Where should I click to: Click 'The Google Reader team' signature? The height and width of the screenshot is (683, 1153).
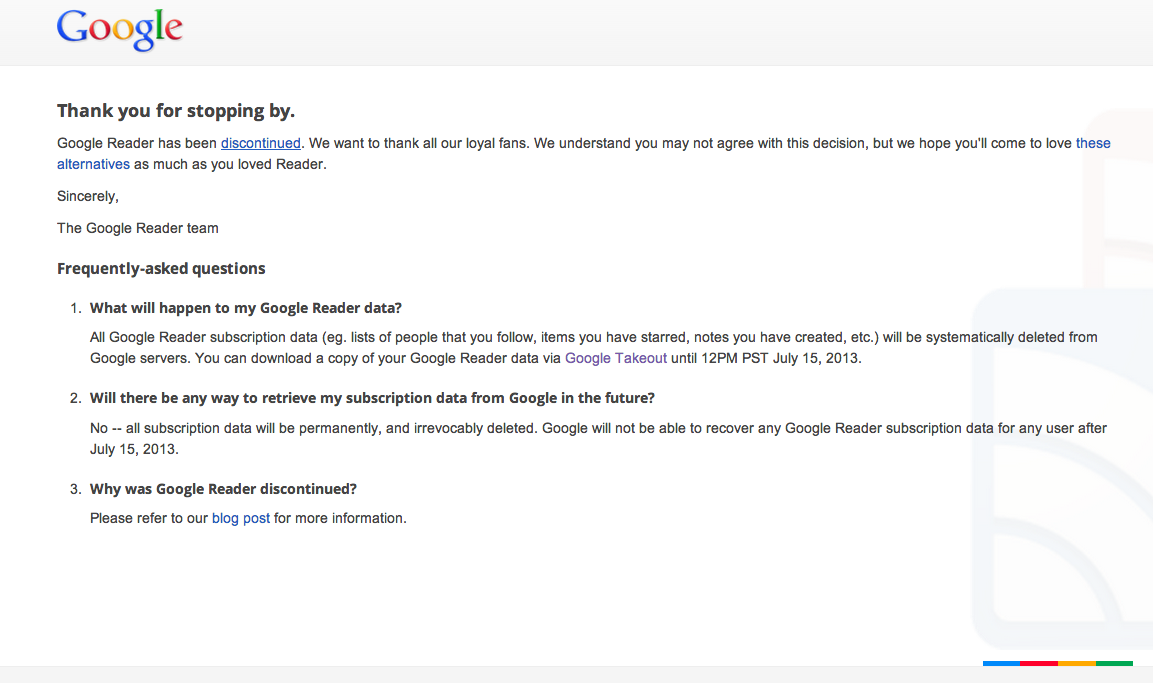coord(138,229)
